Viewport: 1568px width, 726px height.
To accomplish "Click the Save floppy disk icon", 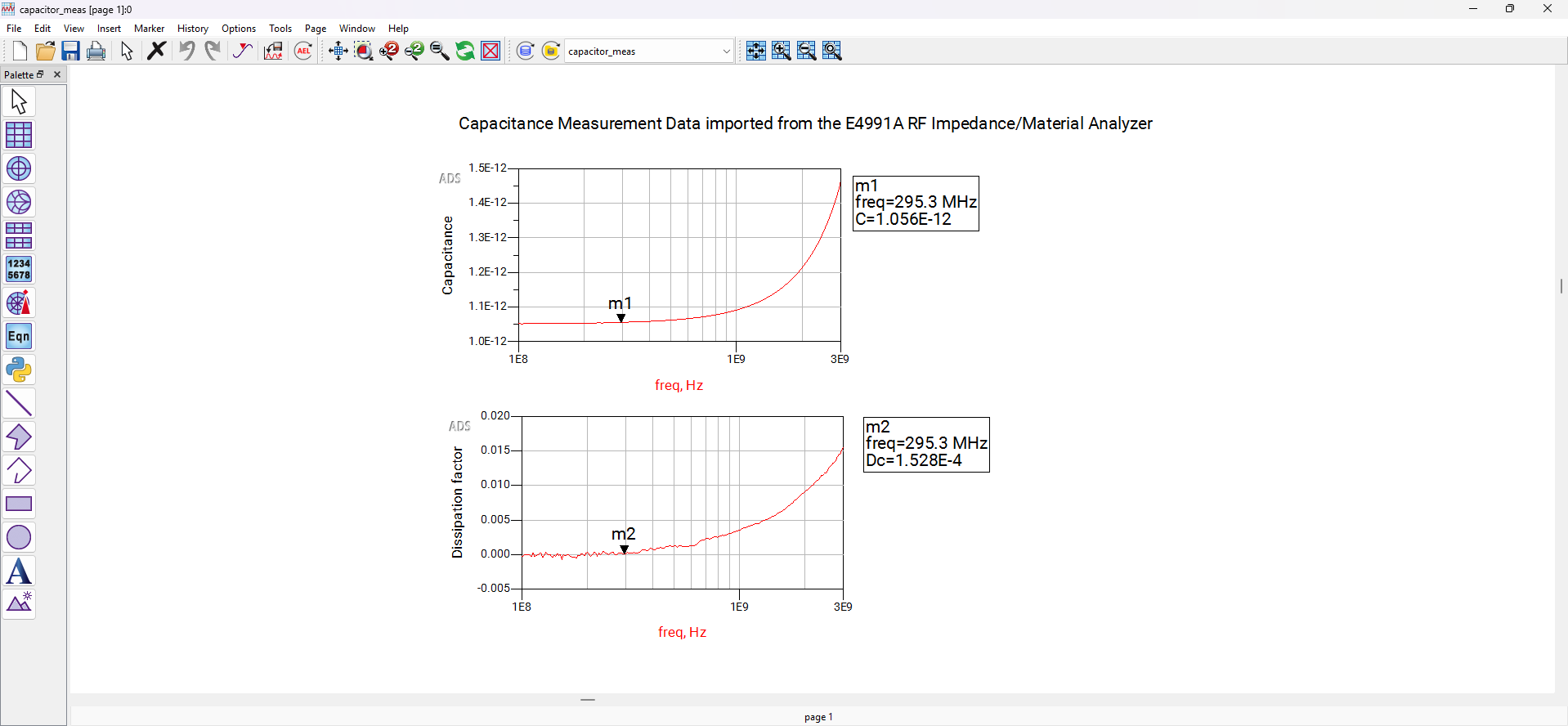I will 71,51.
